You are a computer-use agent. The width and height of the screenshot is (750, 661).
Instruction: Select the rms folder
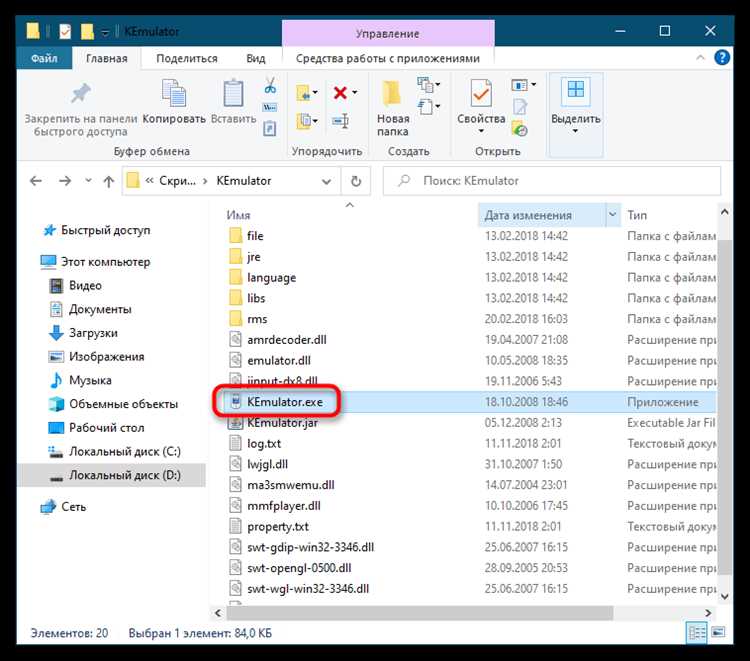tap(257, 319)
